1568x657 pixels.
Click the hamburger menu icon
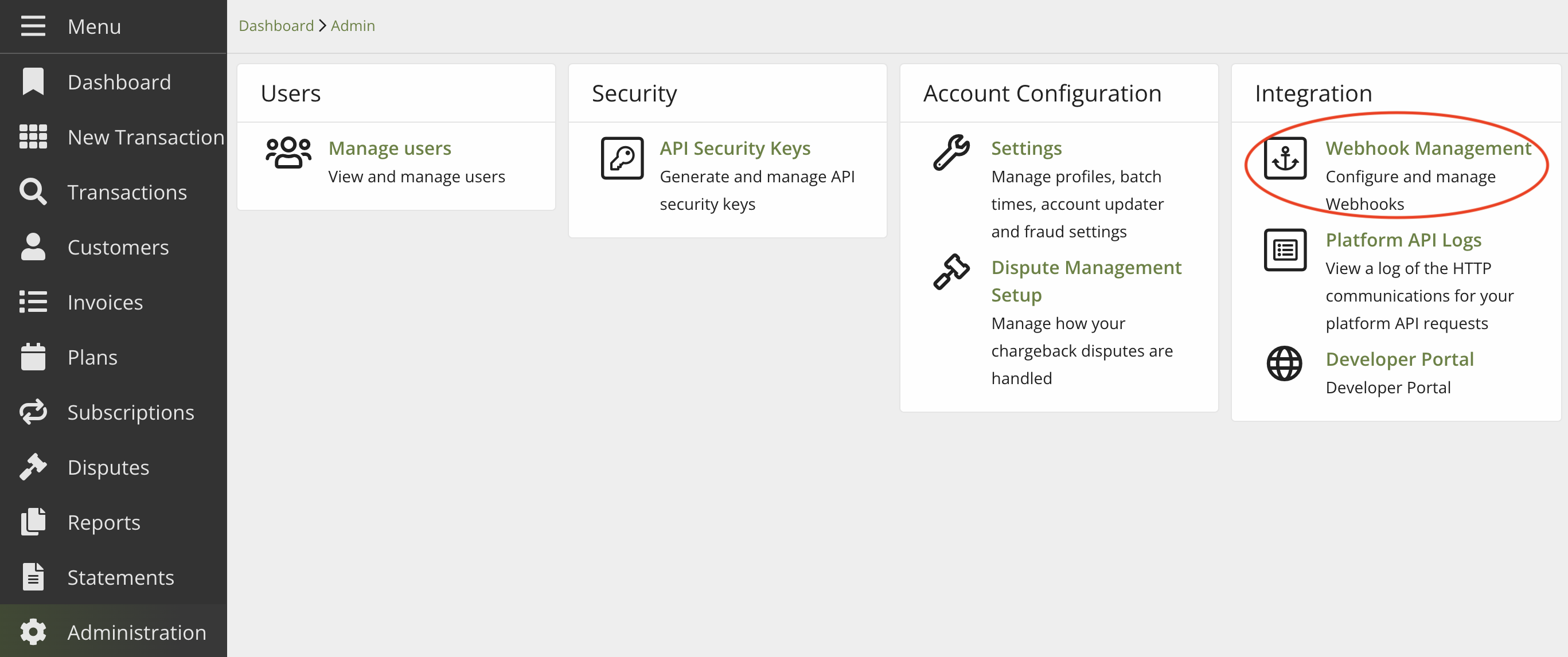click(33, 26)
